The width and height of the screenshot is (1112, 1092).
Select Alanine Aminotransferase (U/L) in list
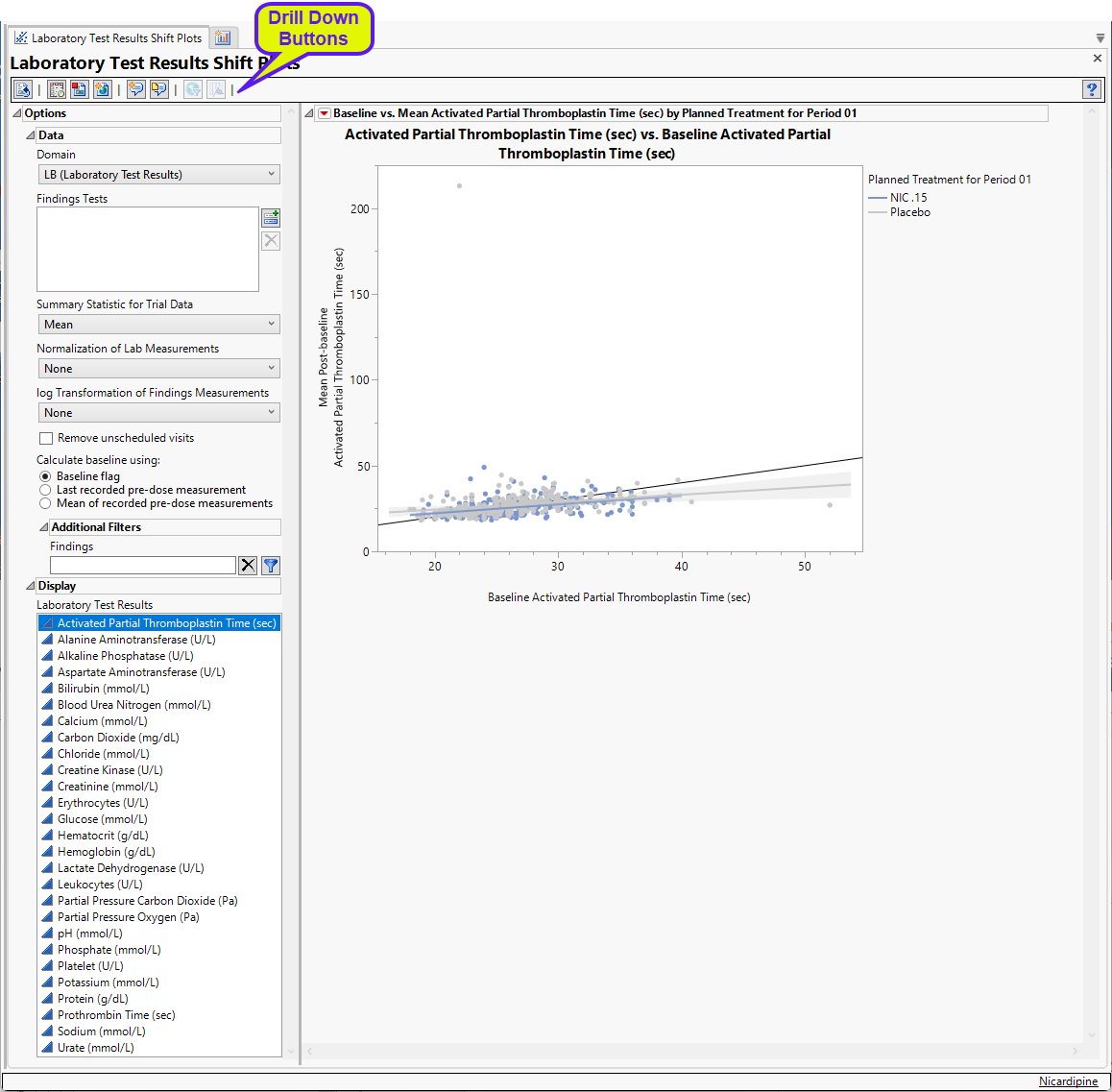pos(136,640)
